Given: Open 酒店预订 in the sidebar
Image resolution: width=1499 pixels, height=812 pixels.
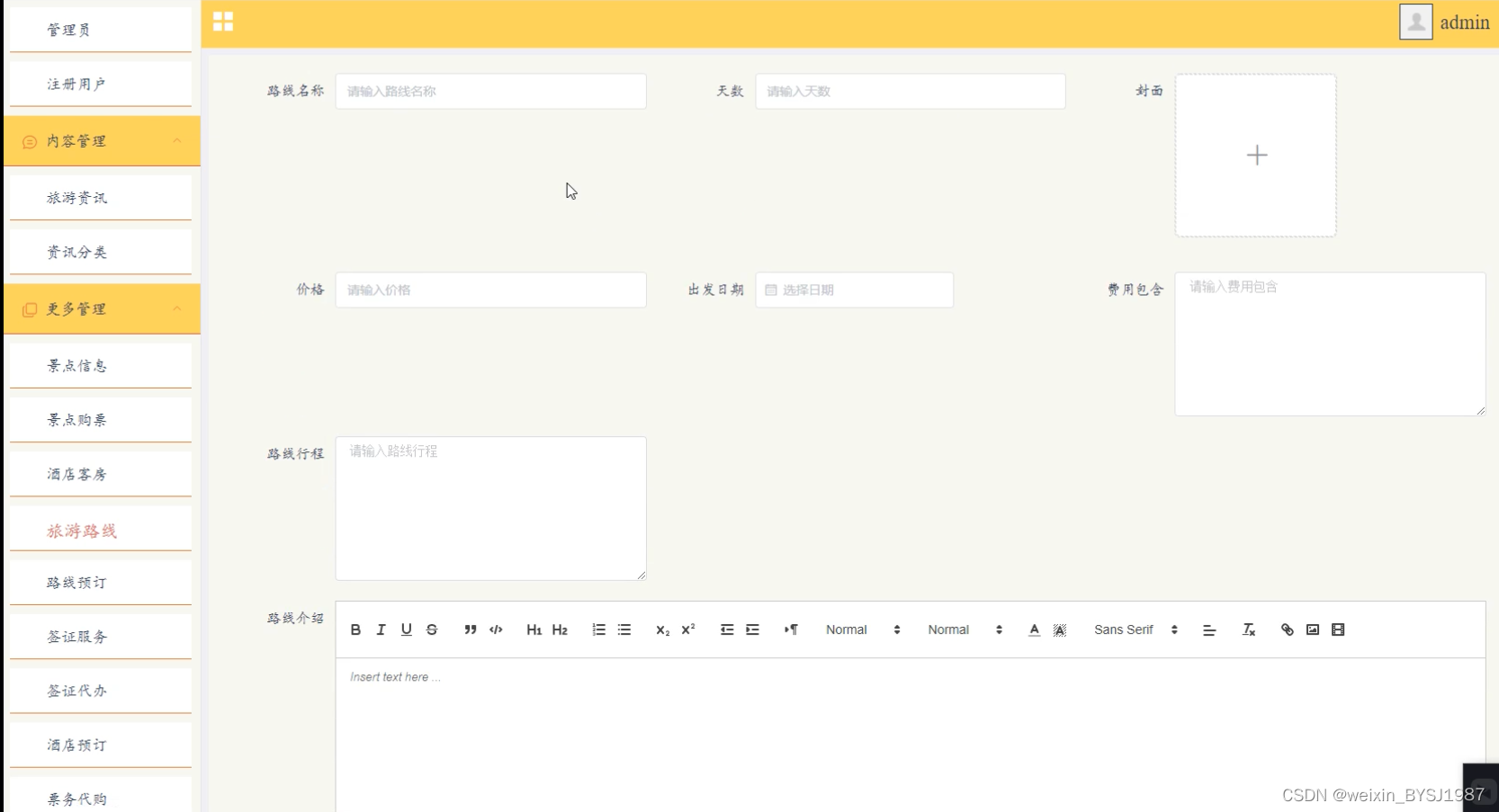Looking at the screenshot, I should (x=100, y=745).
